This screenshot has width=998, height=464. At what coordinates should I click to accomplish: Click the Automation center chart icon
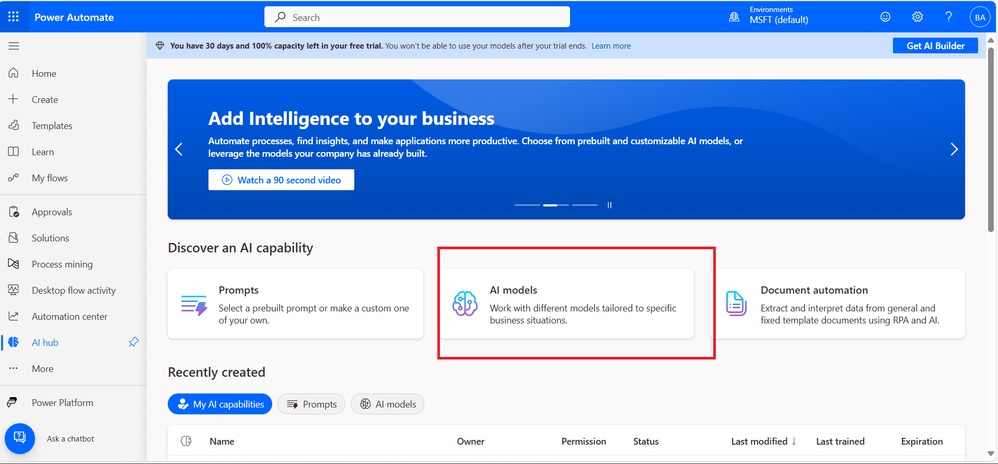tap(13, 316)
